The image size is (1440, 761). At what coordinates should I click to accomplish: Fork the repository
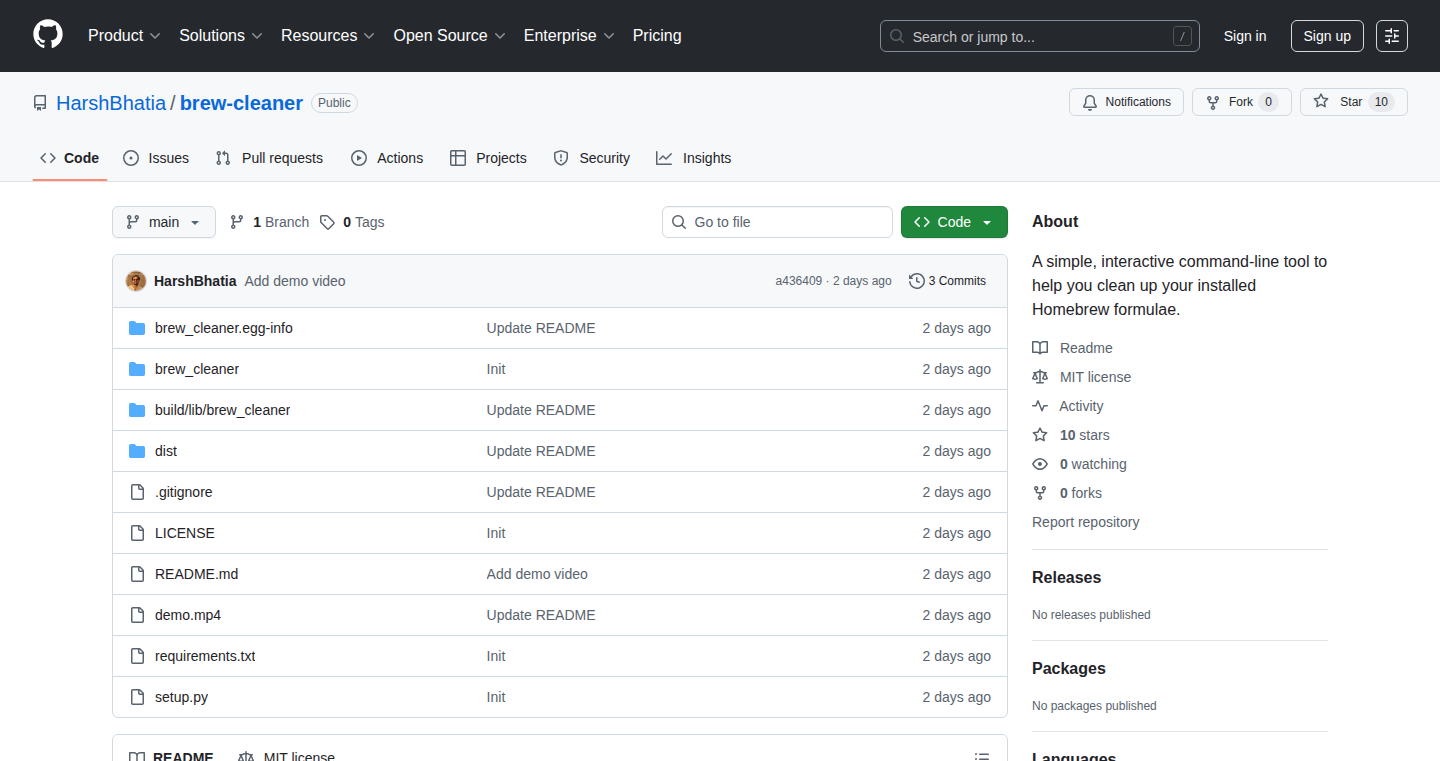(x=1242, y=102)
